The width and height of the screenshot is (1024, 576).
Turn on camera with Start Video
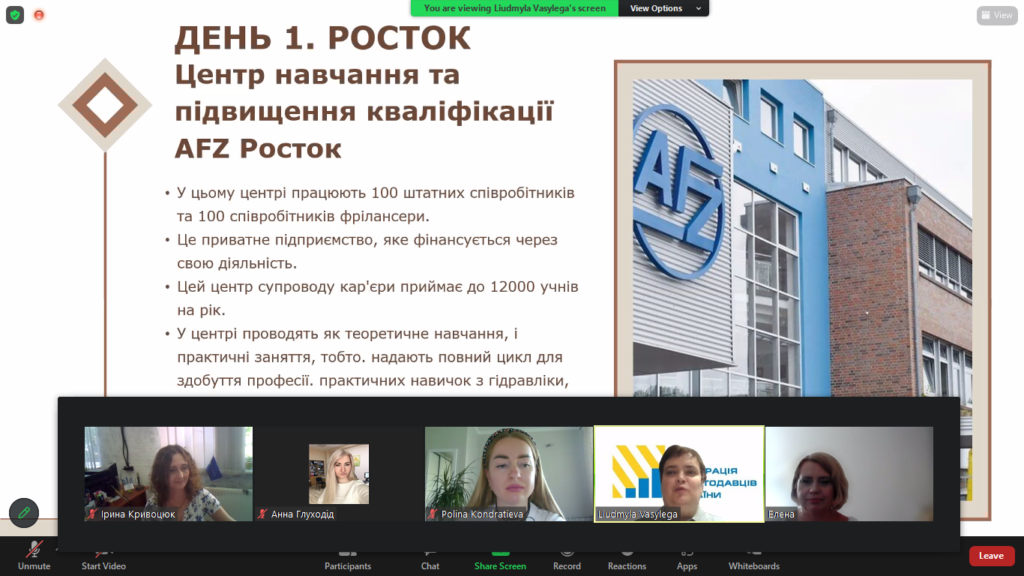pos(103,558)
